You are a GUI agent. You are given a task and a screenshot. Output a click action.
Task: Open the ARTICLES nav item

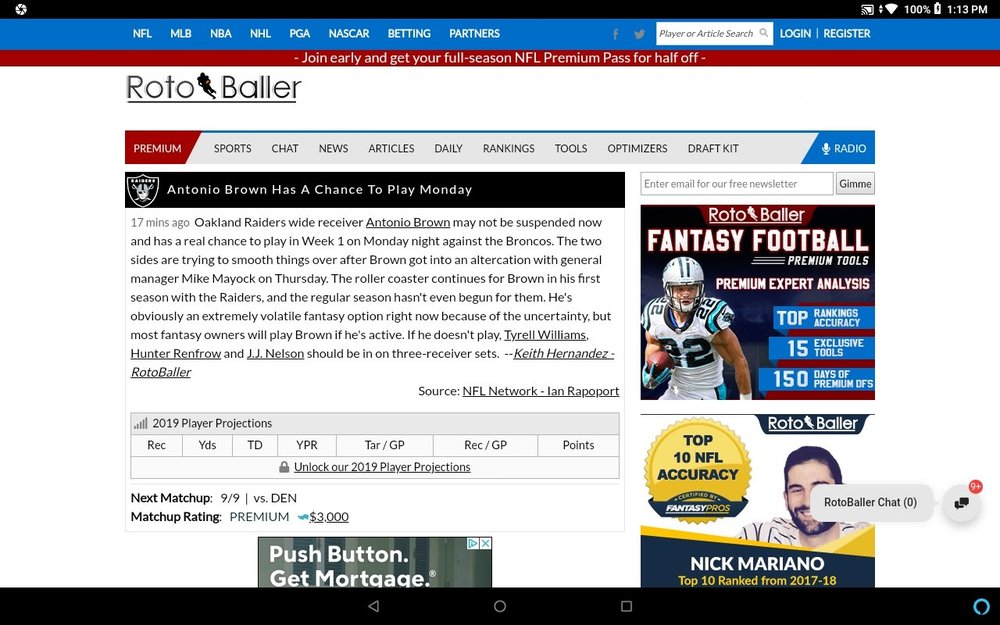392,149
